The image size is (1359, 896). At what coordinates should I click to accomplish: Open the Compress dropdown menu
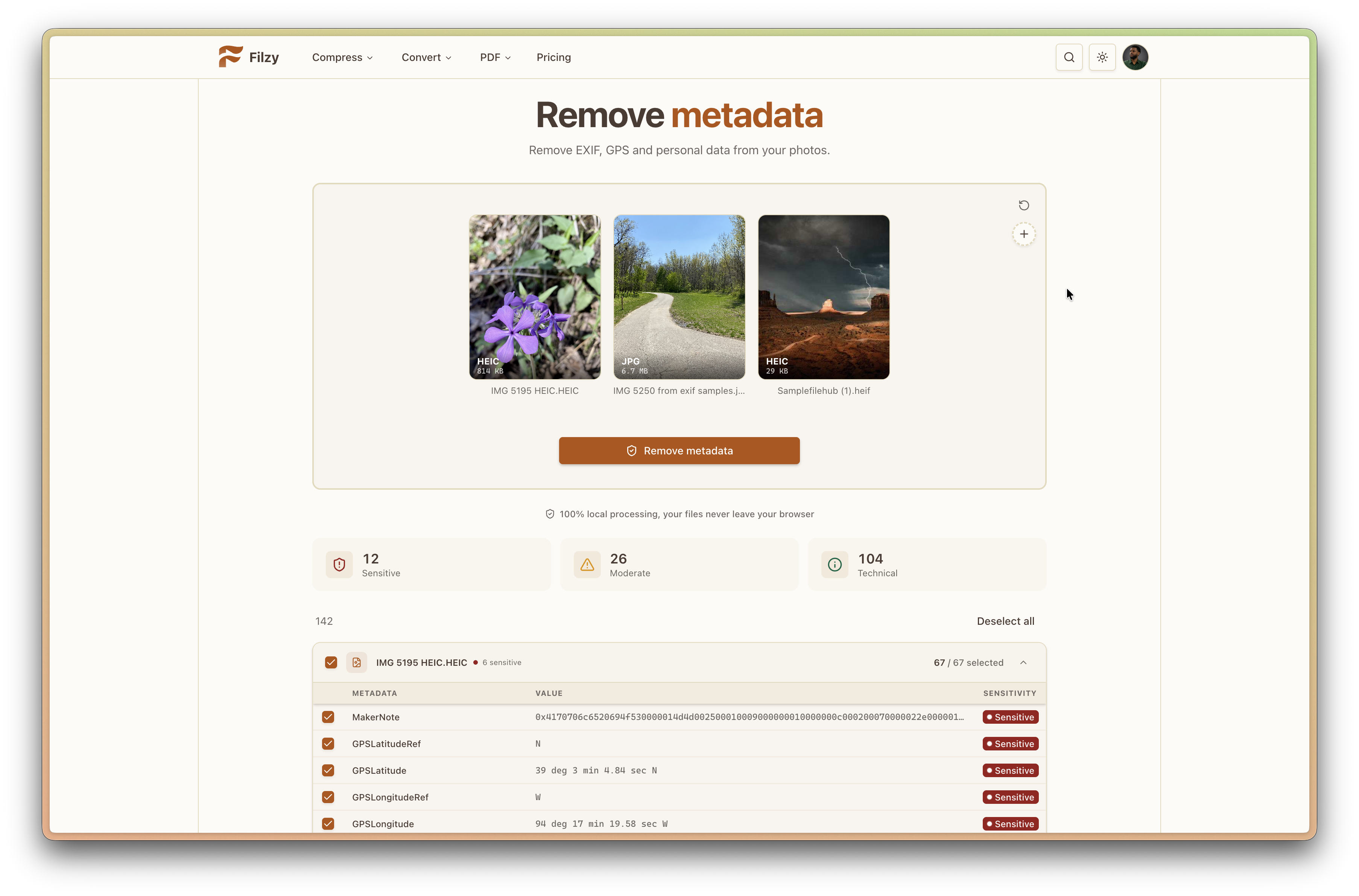click(342, 57)
